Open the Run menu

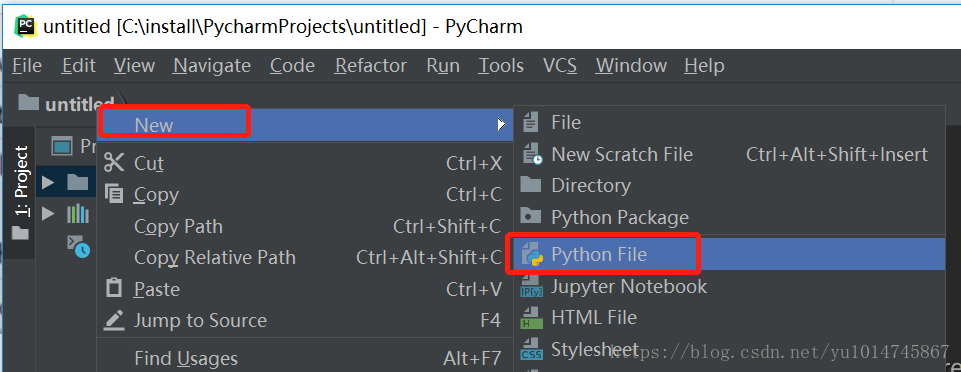(x=443, y=66)
